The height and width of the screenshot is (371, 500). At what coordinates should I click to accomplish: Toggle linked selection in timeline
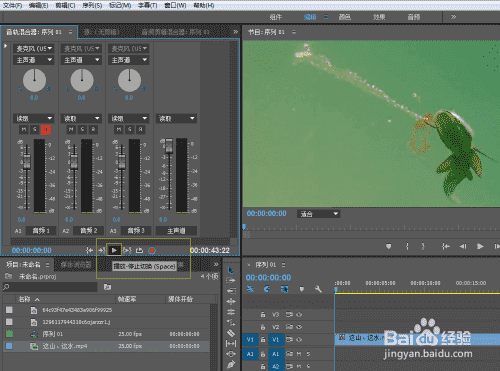pyautogui.click(x=284, y=289)
